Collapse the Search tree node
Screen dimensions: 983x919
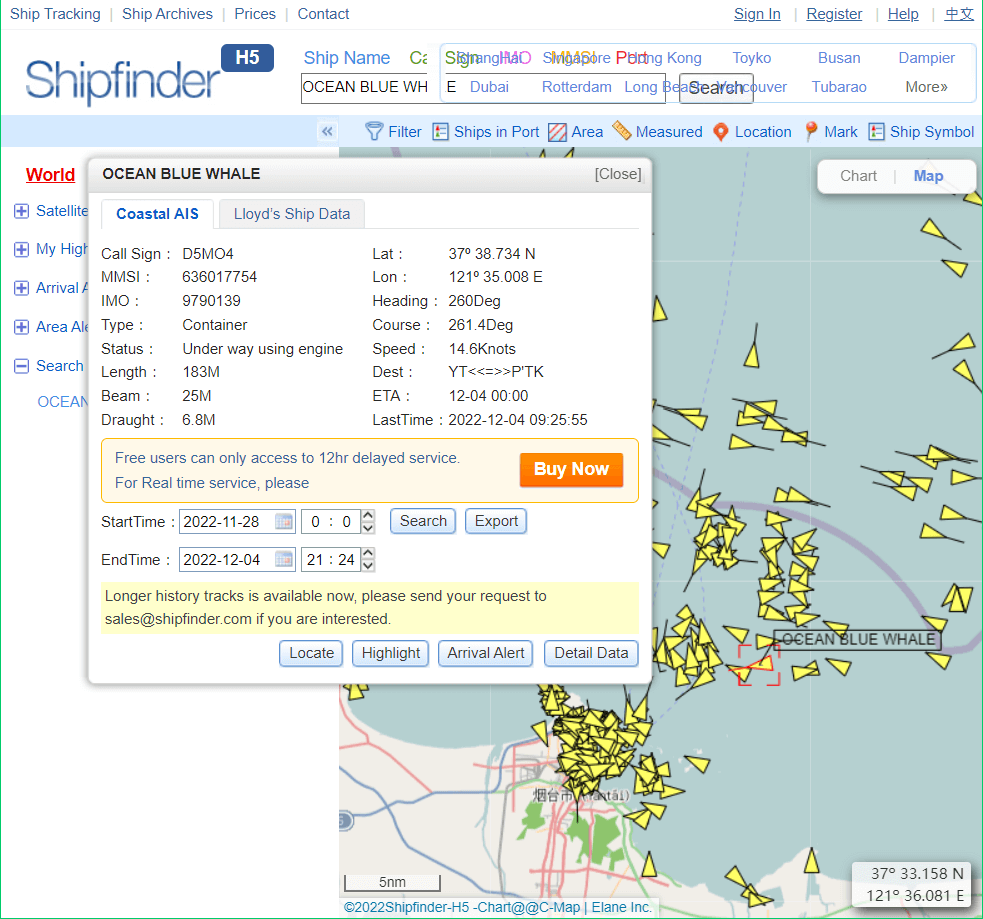tap(21, 365)
